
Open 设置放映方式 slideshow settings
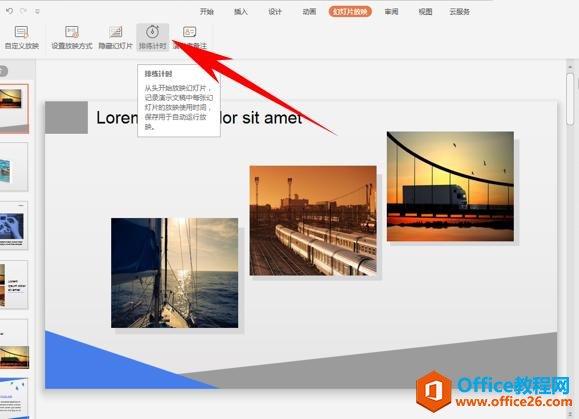click(72, 38)
